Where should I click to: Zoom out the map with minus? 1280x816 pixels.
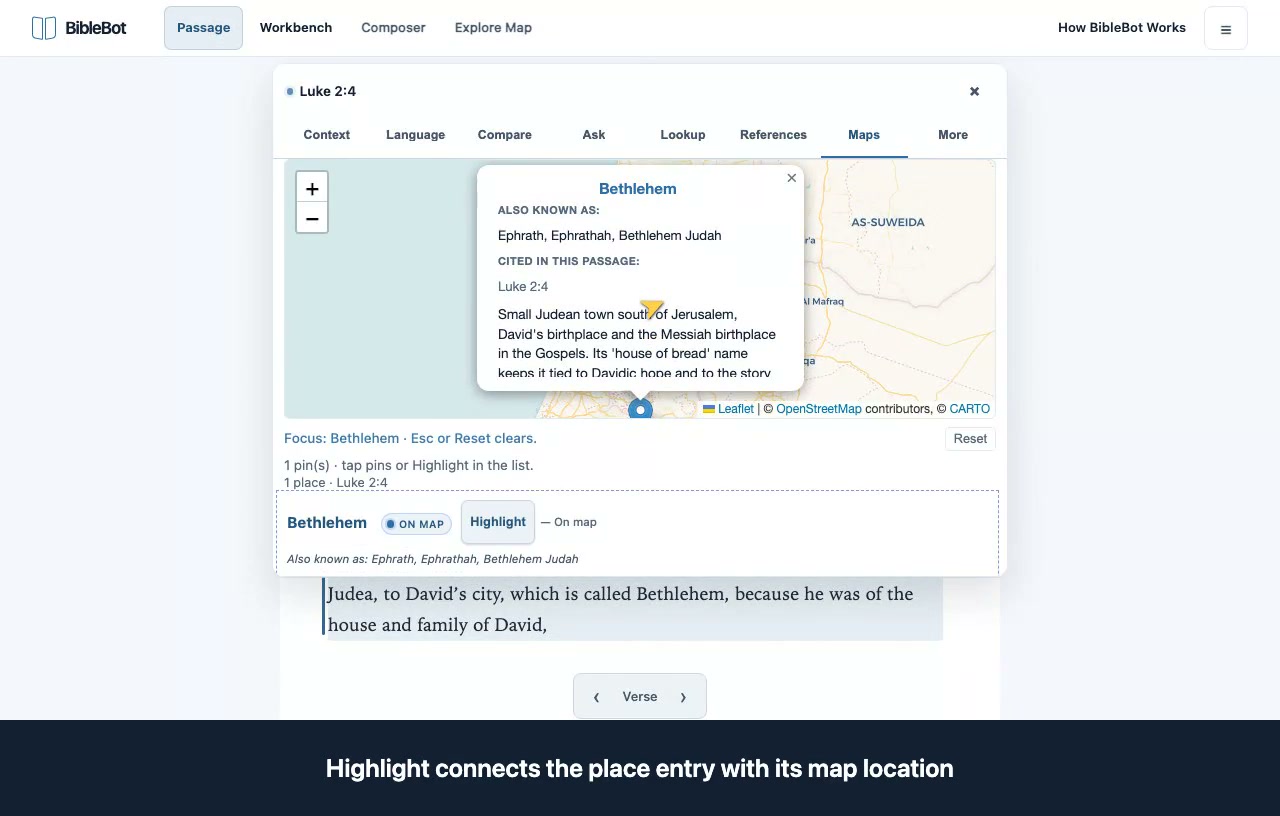312,219
